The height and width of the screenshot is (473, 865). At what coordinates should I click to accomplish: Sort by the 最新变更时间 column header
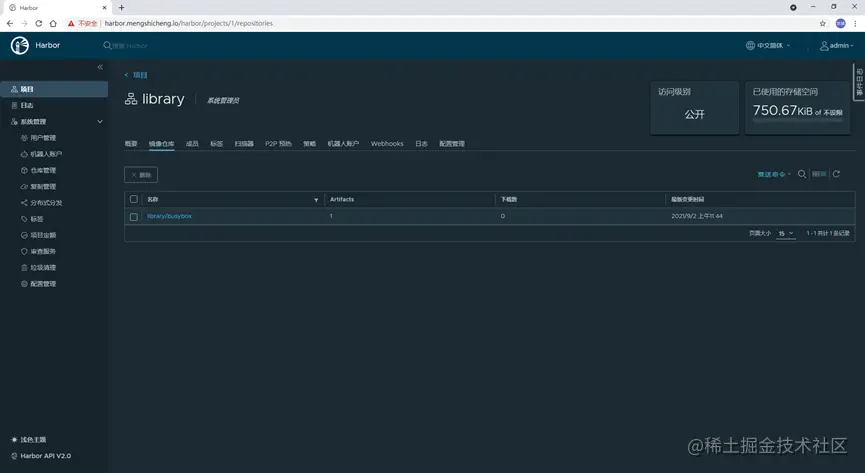click(x=687, y=199)
